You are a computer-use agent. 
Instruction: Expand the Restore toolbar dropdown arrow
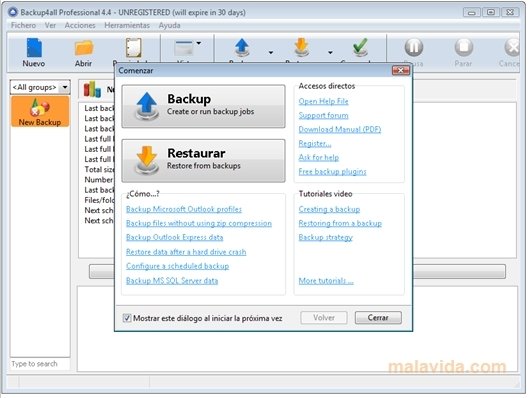(330, 53)
